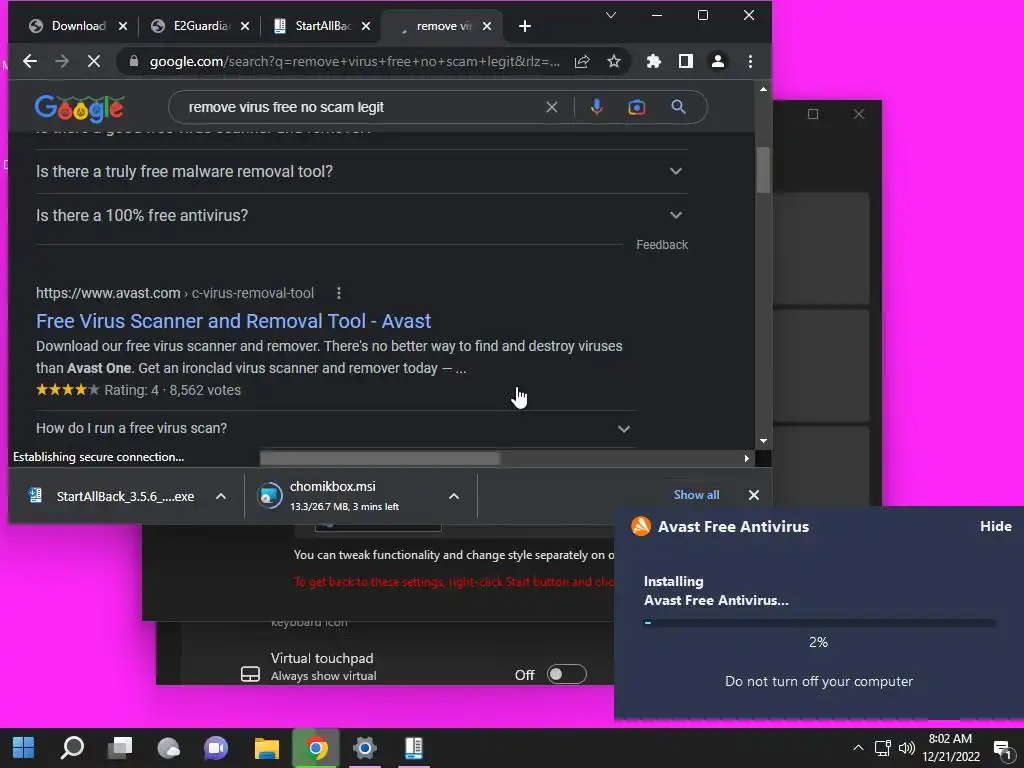Share this page icon in address bar
Image resolution: width=1024 pixels, height=768 pixels.
[x=582, y=61]
